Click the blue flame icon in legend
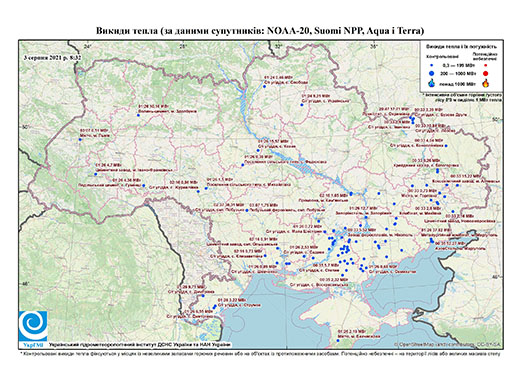The width and height of the screenshot is (520, 368). [x=432, y=83]
